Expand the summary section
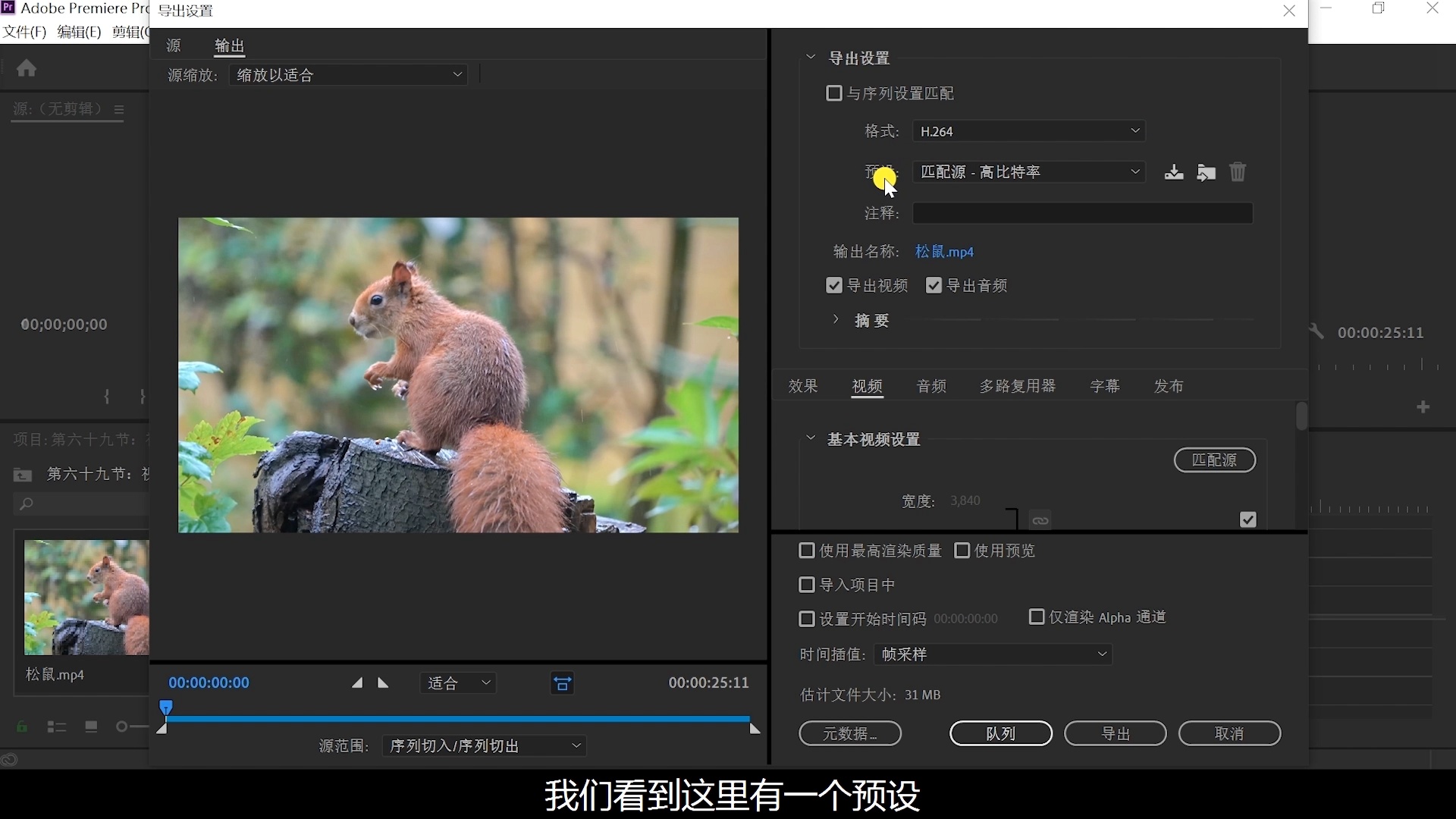1456x819 pixels. tap(836, 319)
